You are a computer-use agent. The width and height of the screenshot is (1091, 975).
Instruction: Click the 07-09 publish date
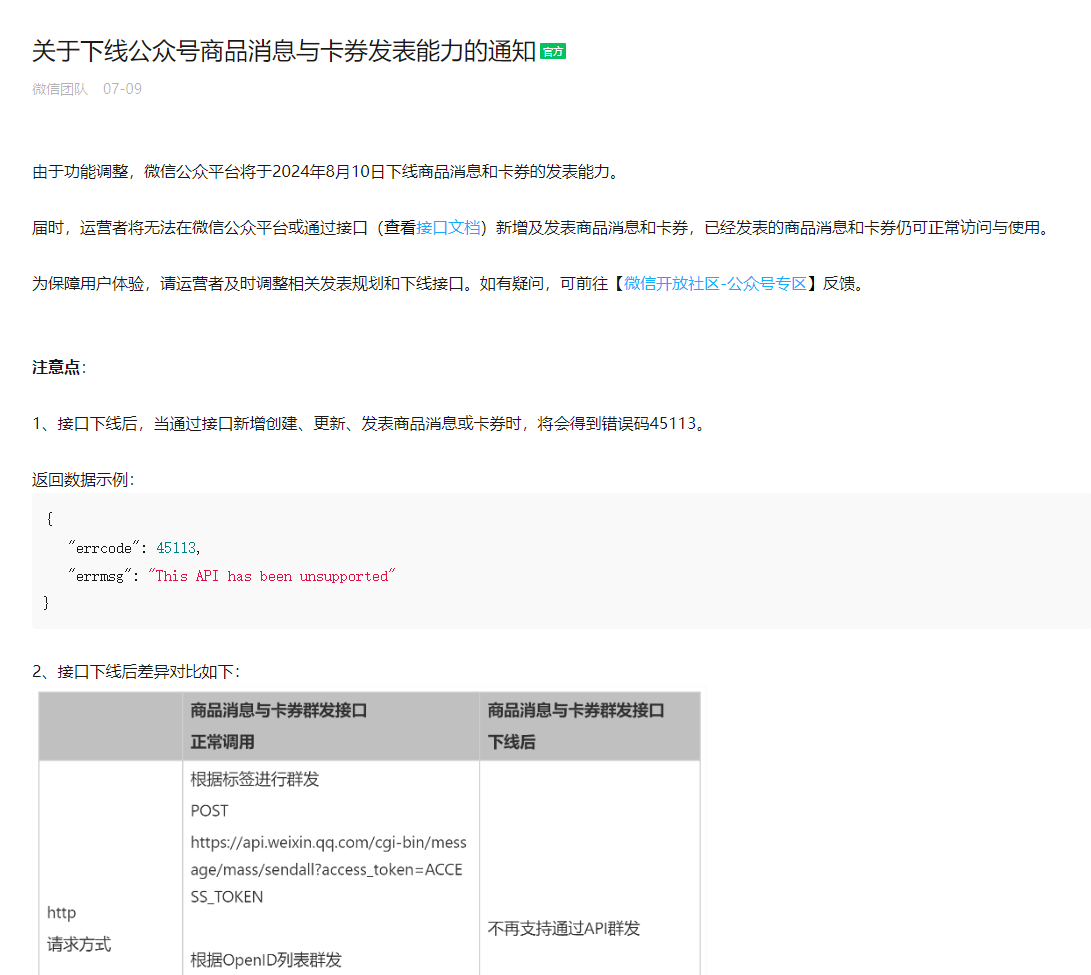122,89
